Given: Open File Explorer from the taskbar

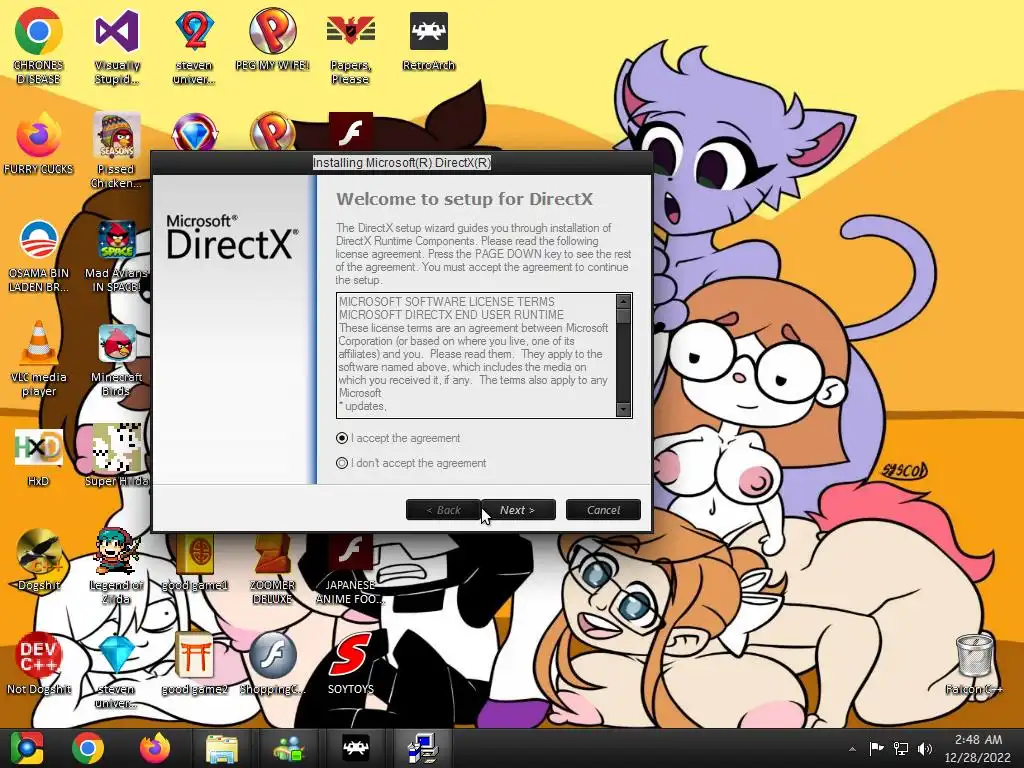Looking at the screenshot, I should pyautogui.click(x=222, y=748).
